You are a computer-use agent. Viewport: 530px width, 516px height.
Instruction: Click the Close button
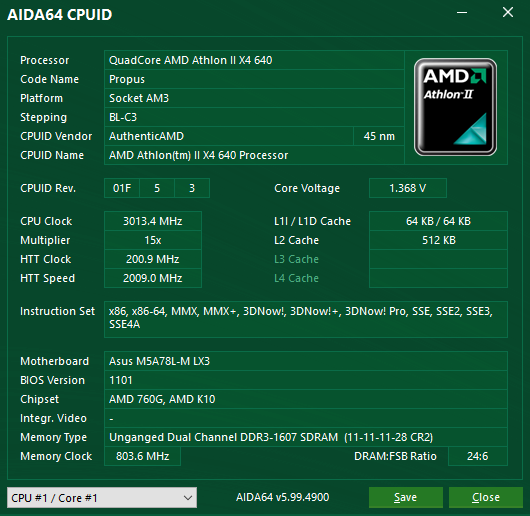tap(486, 497)
